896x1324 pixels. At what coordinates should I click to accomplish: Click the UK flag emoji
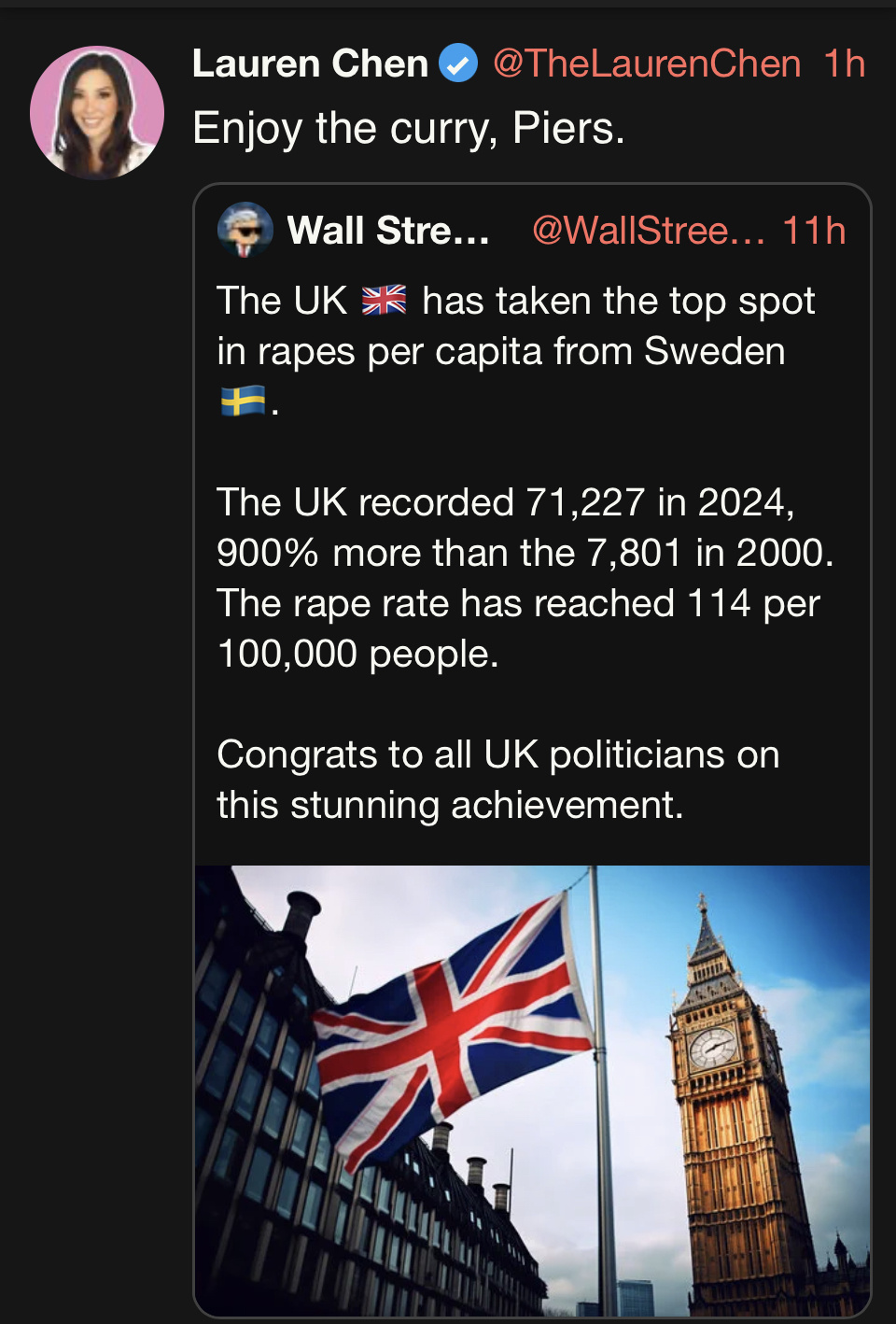(x=384, y=301)
